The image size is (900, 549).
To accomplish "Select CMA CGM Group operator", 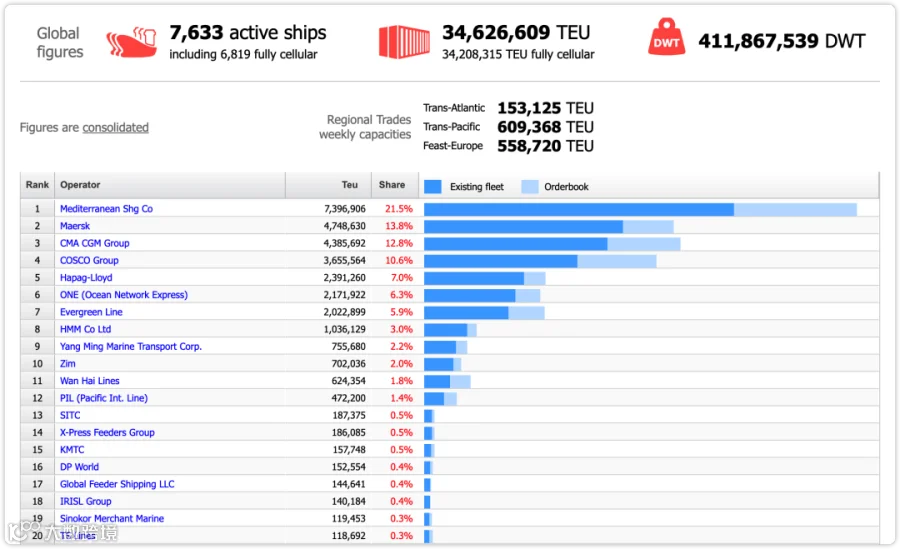I will [x=95, y=243].
